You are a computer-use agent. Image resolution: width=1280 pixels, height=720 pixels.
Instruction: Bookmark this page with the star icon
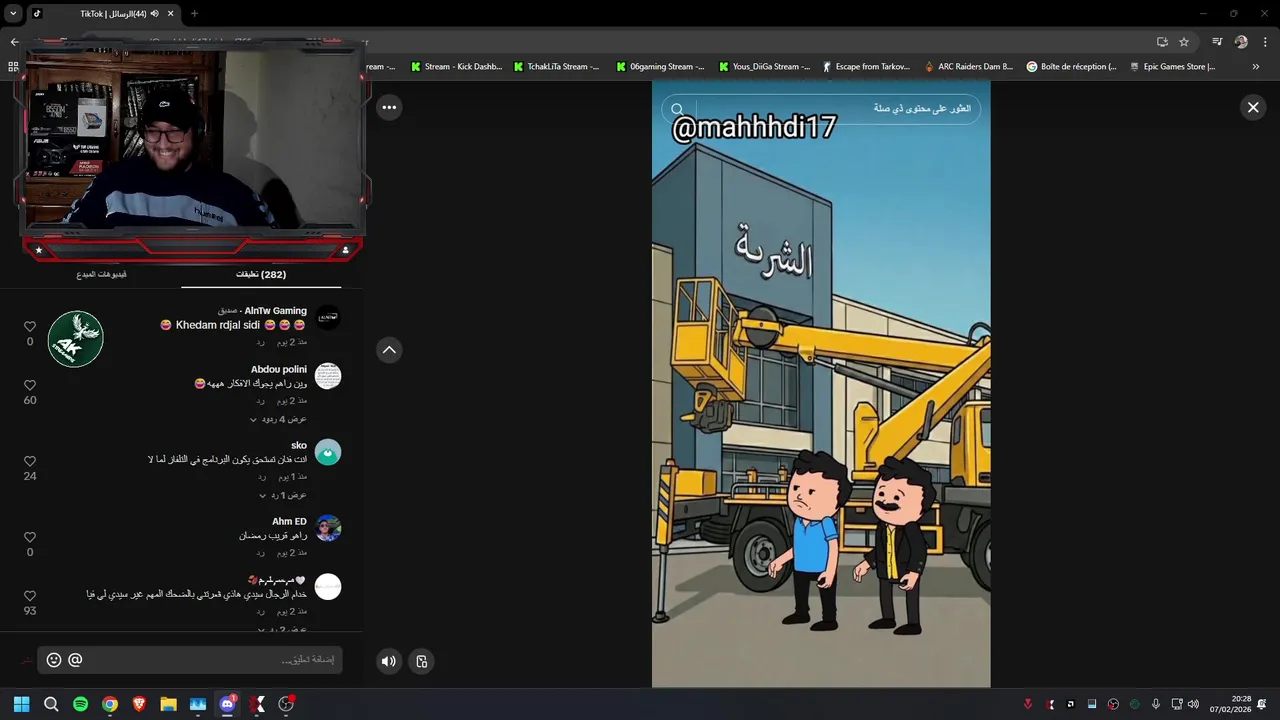tap(1184, 42)
